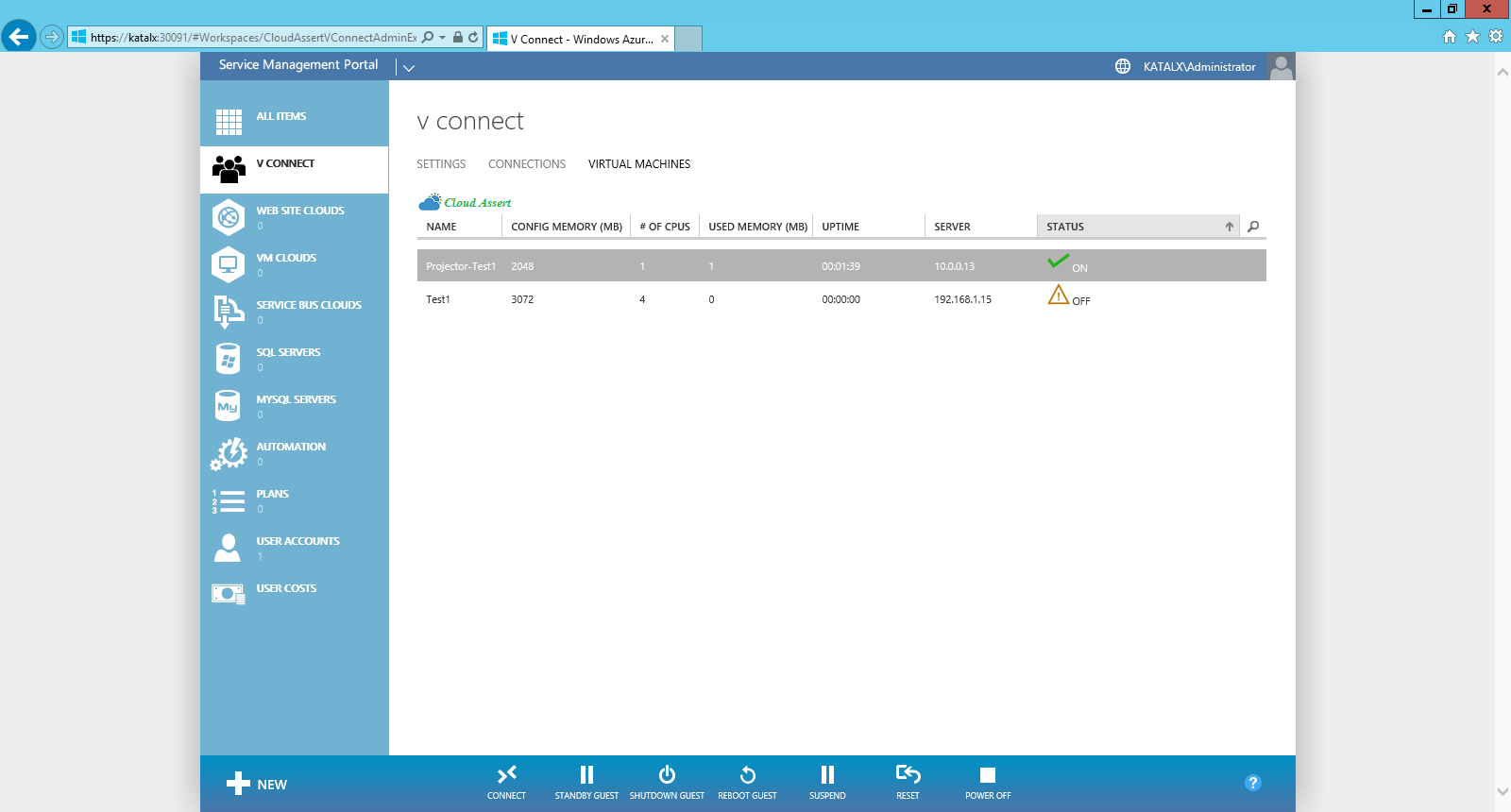Open All Items grid icon

click(229, 122)
